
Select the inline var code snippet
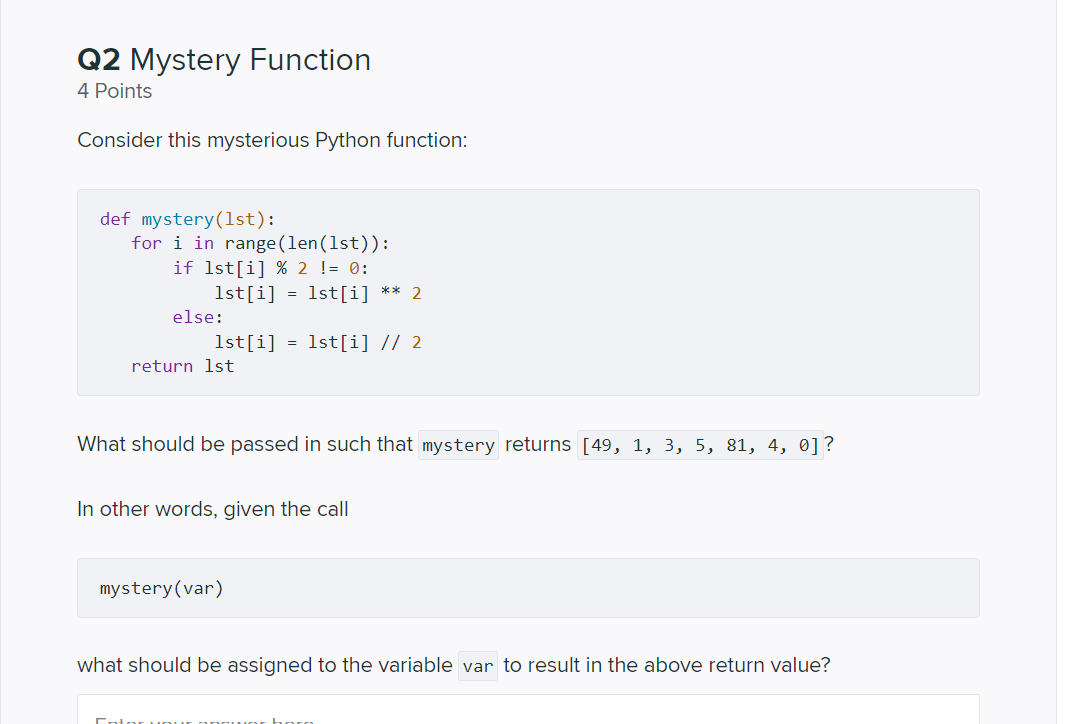[x=477, y=665]
